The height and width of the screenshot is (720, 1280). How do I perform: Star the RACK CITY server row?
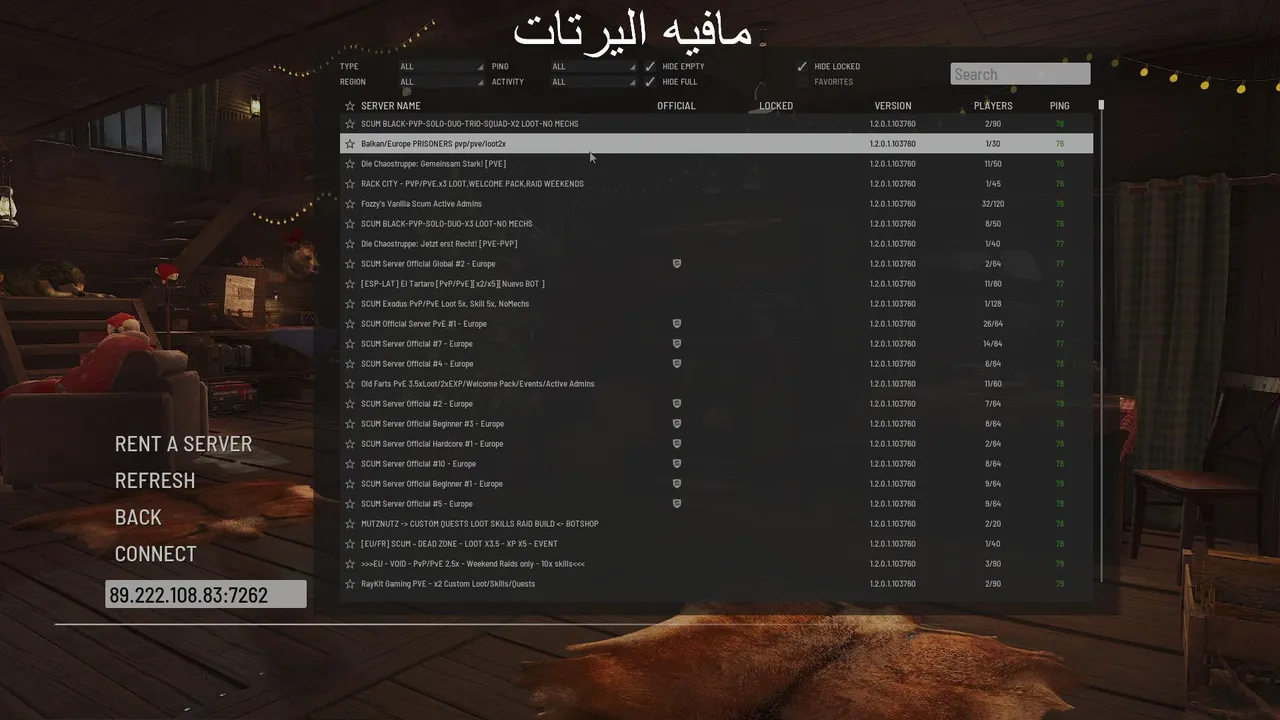350,184
